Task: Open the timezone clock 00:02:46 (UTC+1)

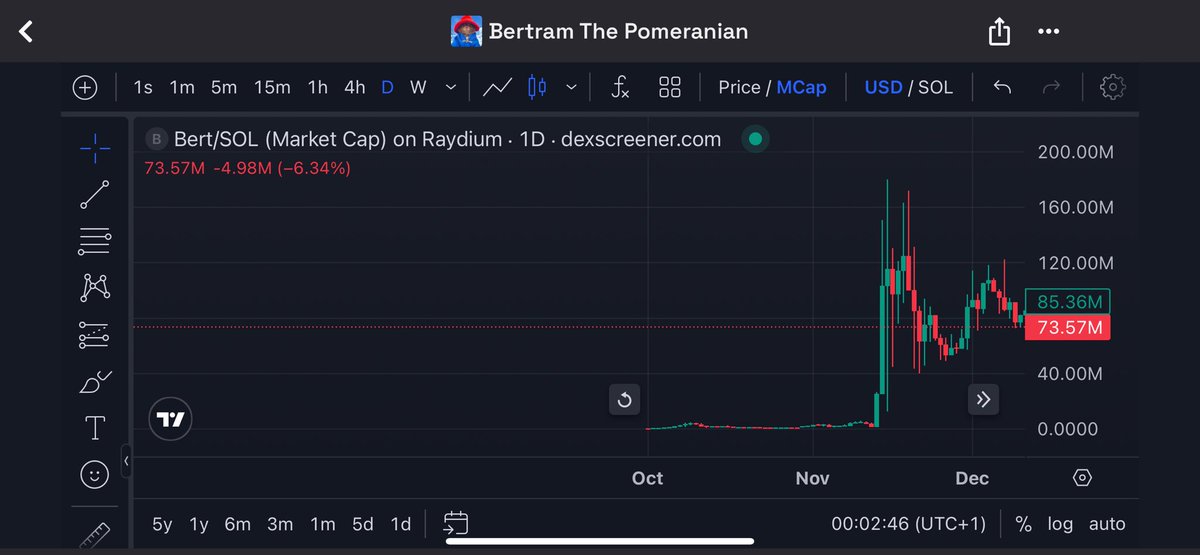Action: tap(909, 524)
